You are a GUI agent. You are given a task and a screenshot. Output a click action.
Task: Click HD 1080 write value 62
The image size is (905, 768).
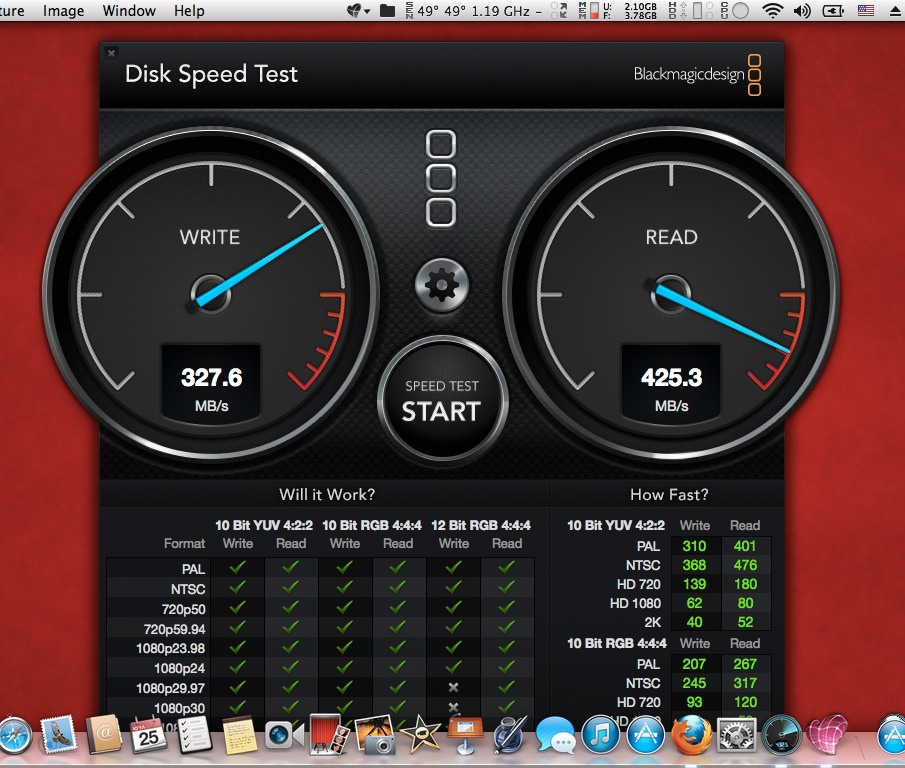coord(694,603)
